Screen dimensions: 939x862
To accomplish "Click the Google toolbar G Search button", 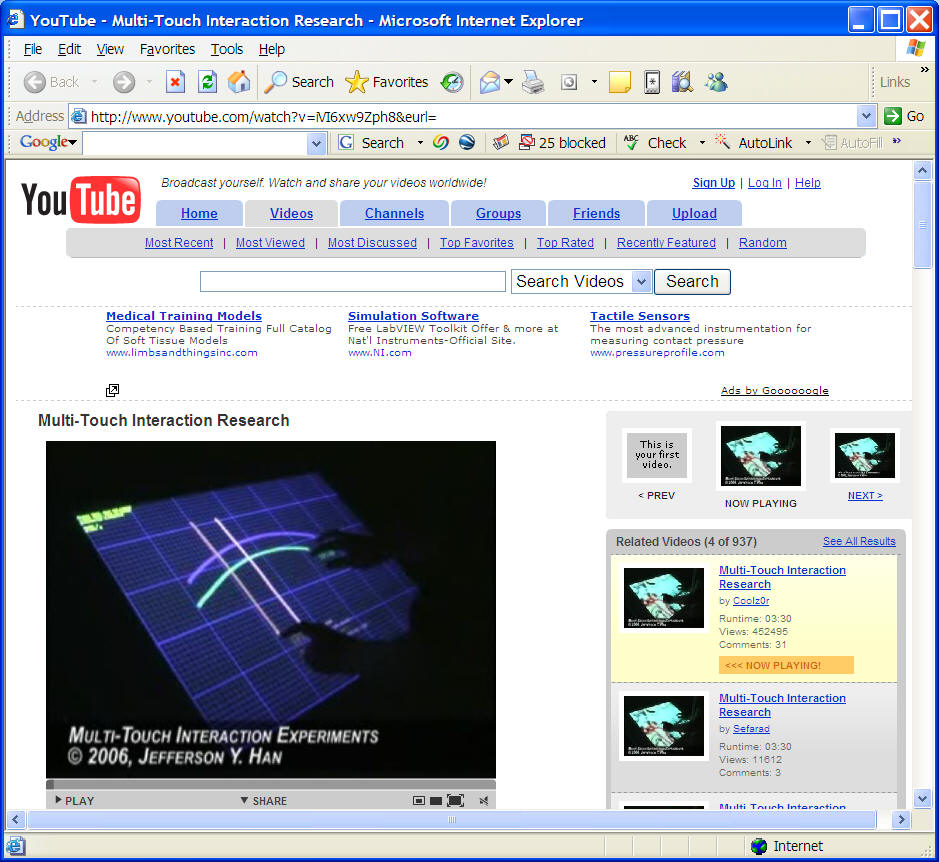I will point(371,143).
